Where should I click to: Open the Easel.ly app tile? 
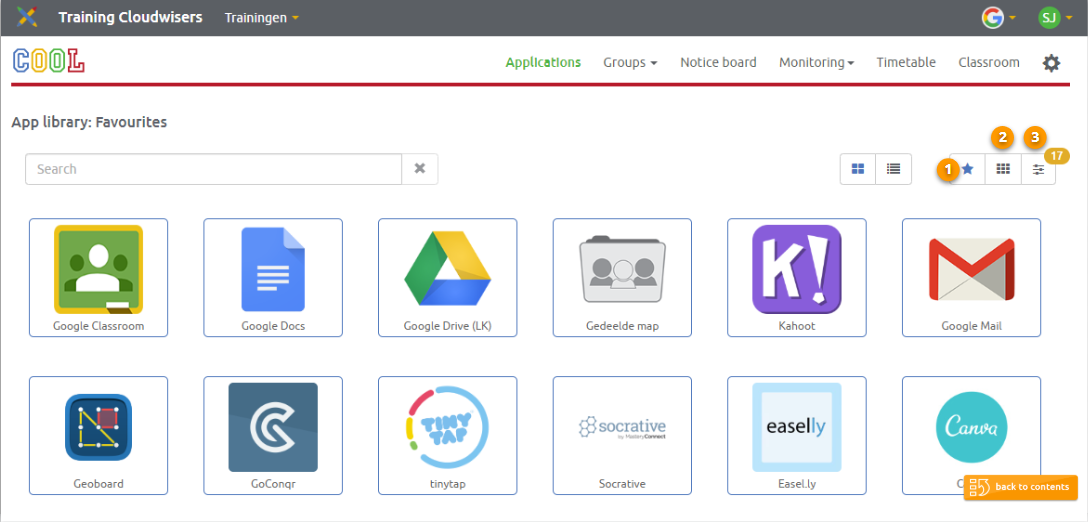pyautogui.click(x=797, y=435)
